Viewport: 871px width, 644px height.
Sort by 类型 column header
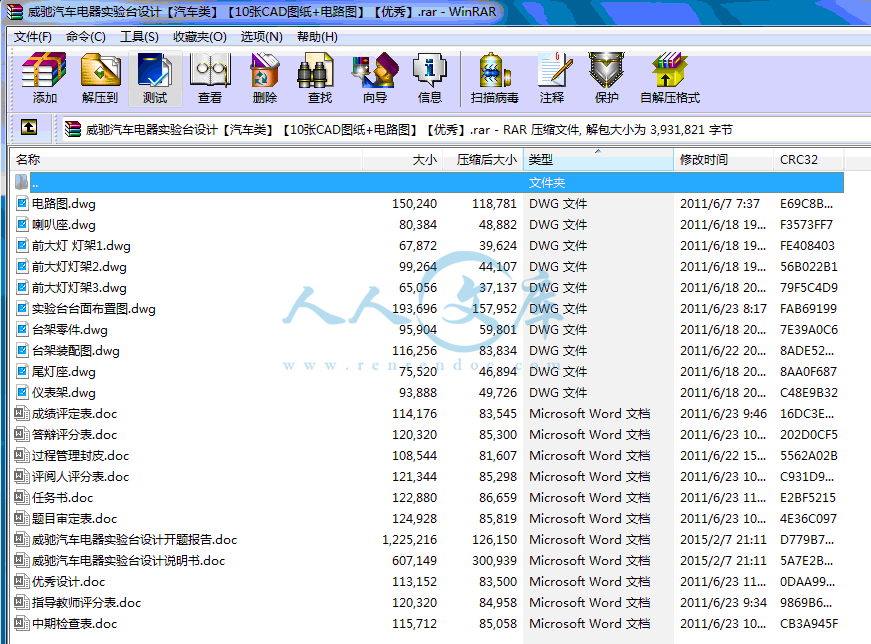[598, 160]
